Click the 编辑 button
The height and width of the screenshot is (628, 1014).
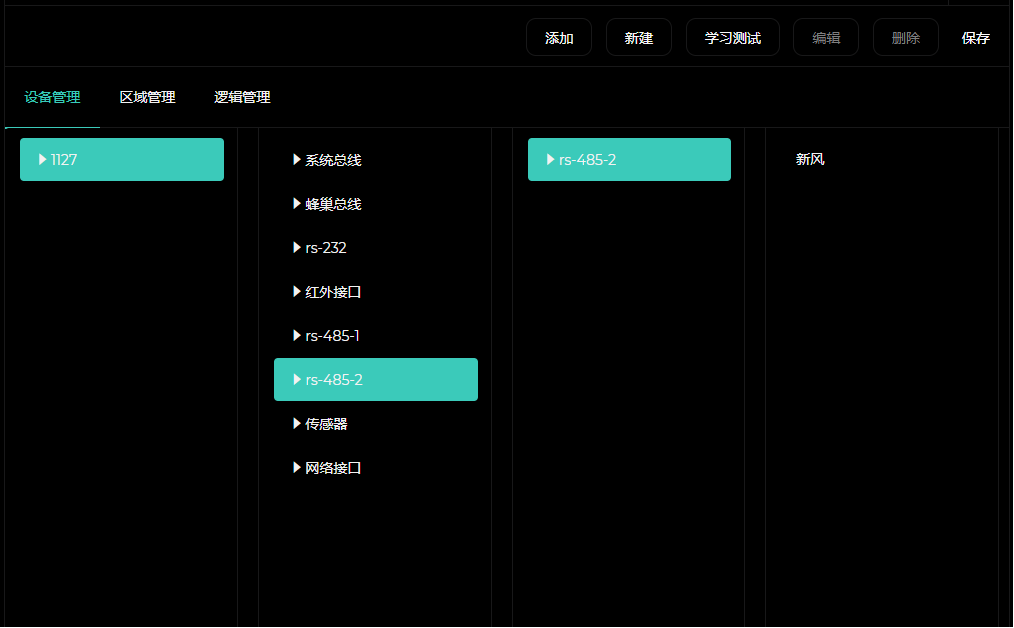point(826,38)
